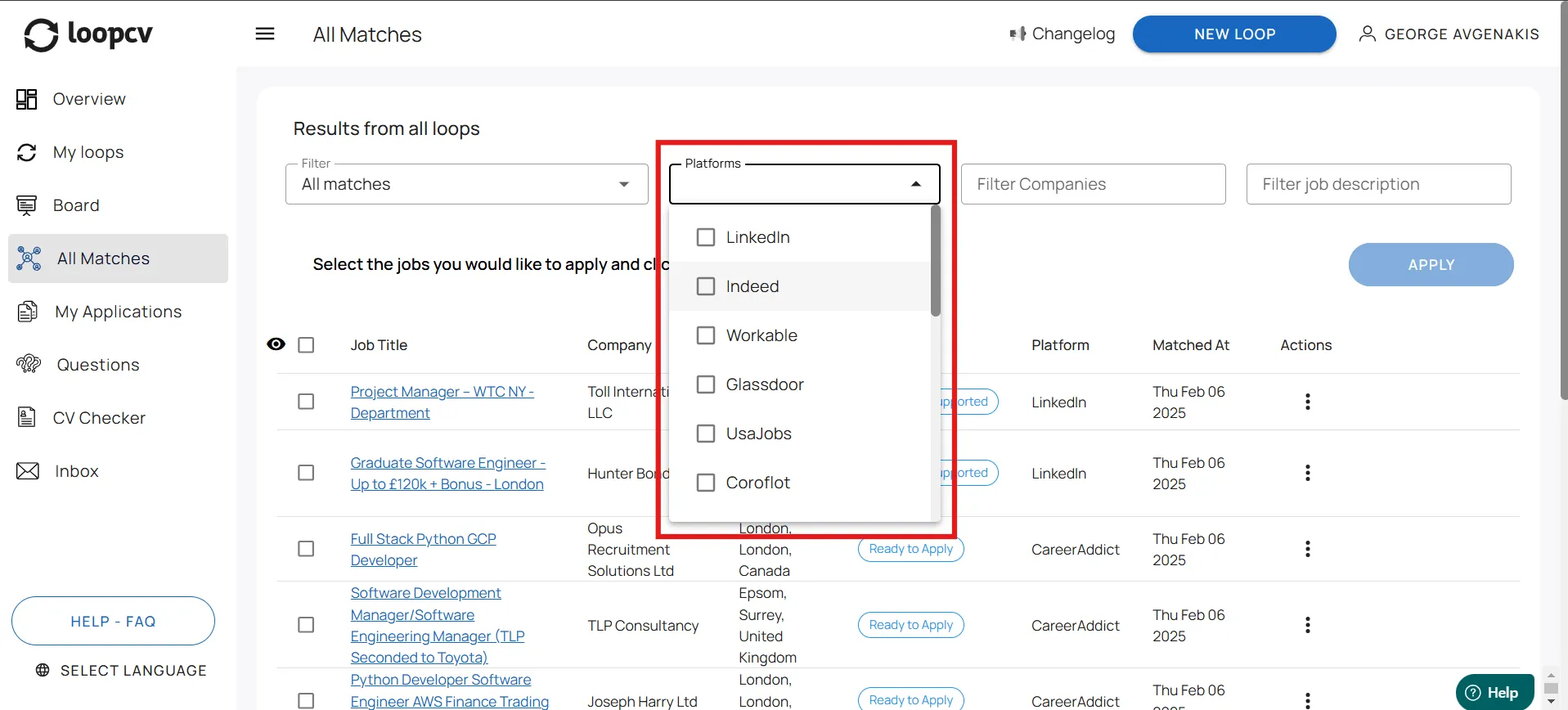This screenshot has width=1568, height=710.
Task: Click the Inbox envelope icon
Action: (x=28, y=471)
